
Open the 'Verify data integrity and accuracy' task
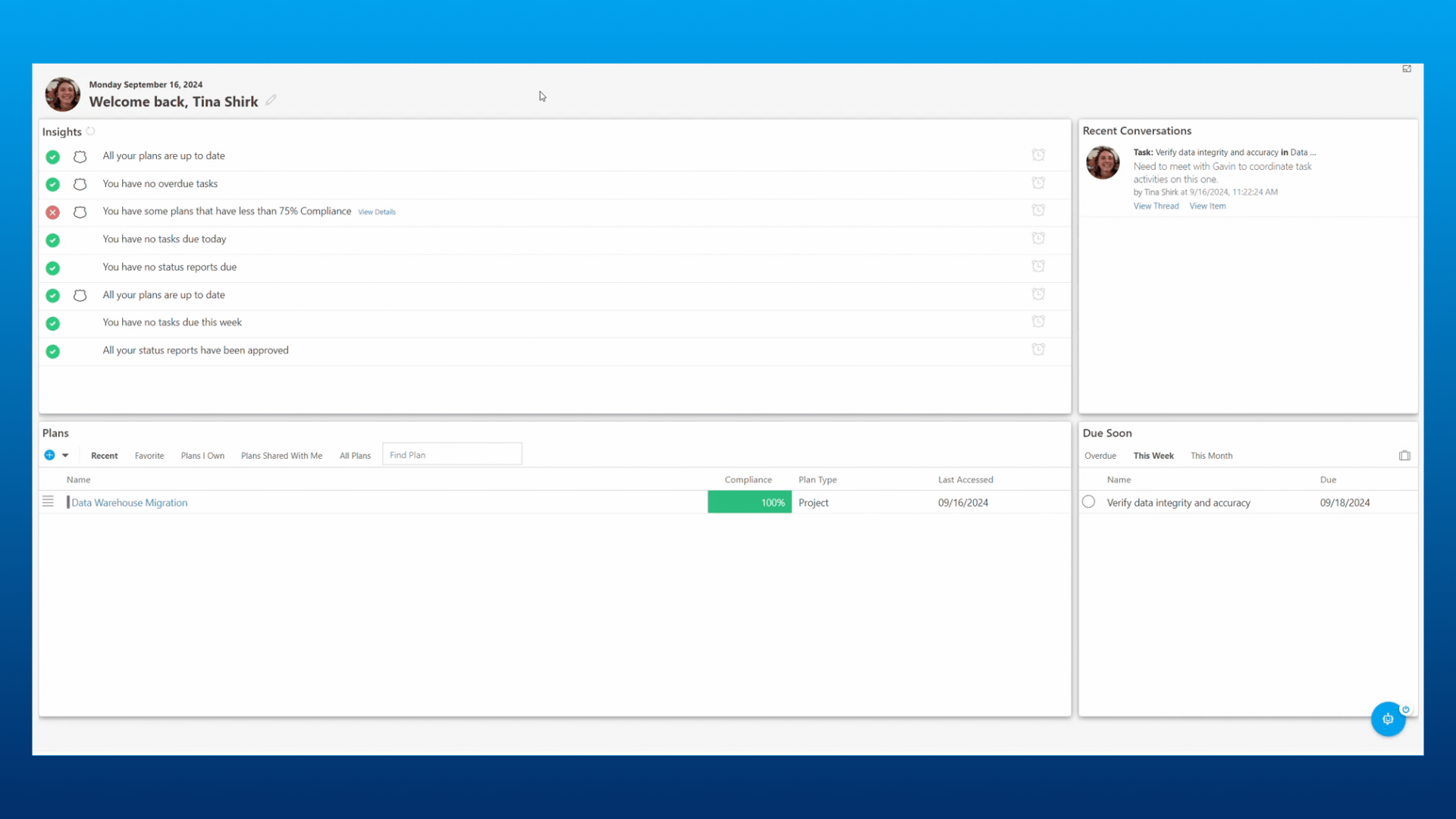tap(1178, 503)
